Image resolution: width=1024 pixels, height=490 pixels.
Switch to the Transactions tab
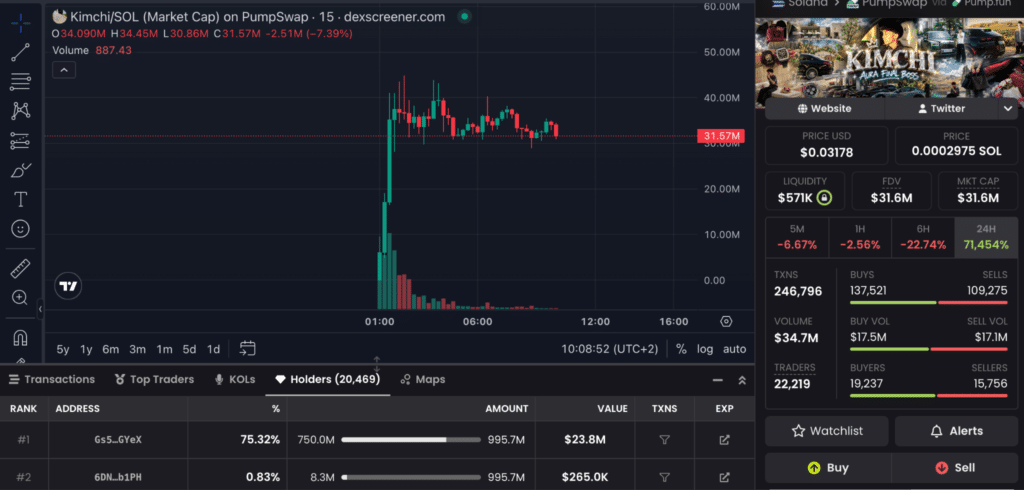(x=52, y=380)
